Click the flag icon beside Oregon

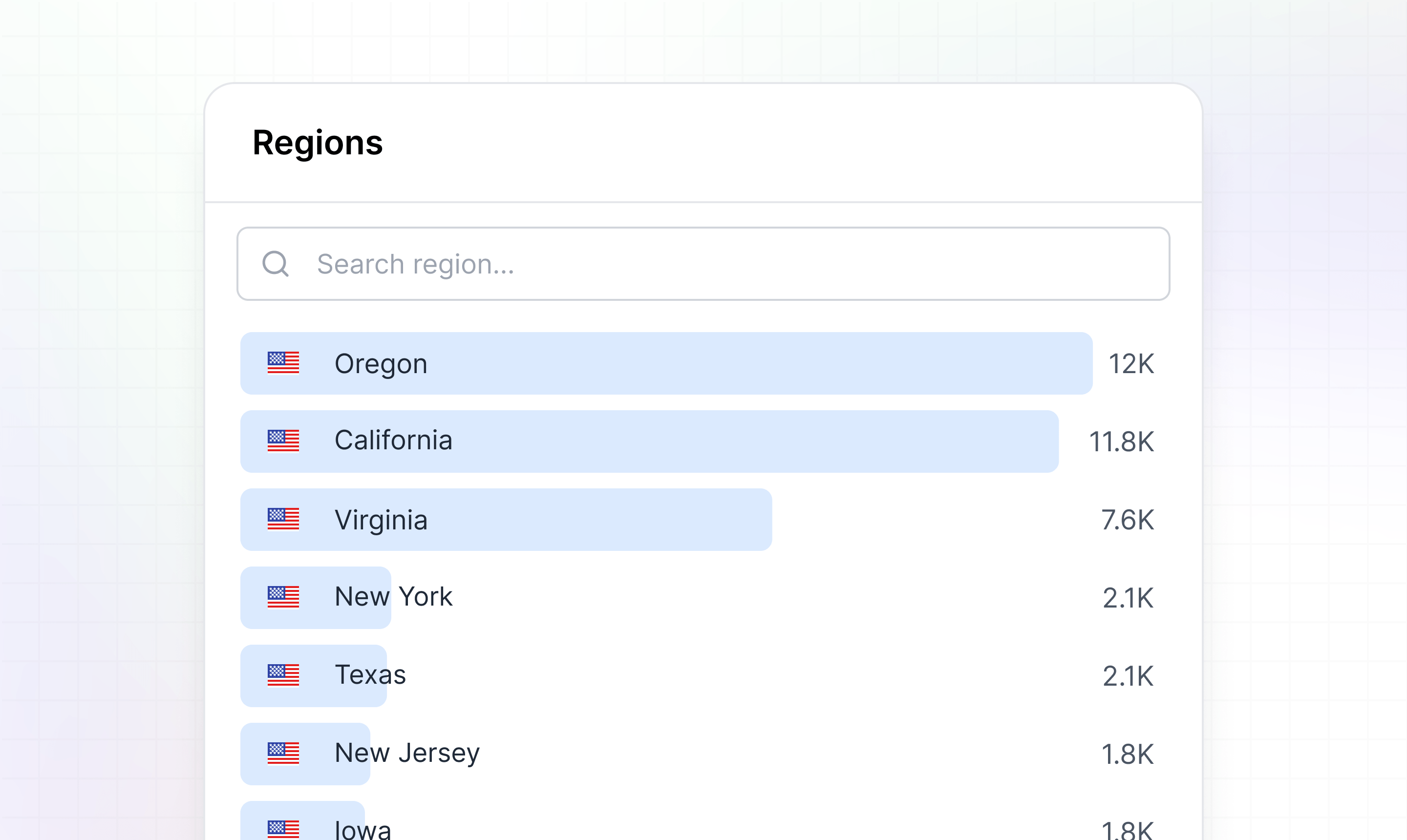tap(283, 363)
